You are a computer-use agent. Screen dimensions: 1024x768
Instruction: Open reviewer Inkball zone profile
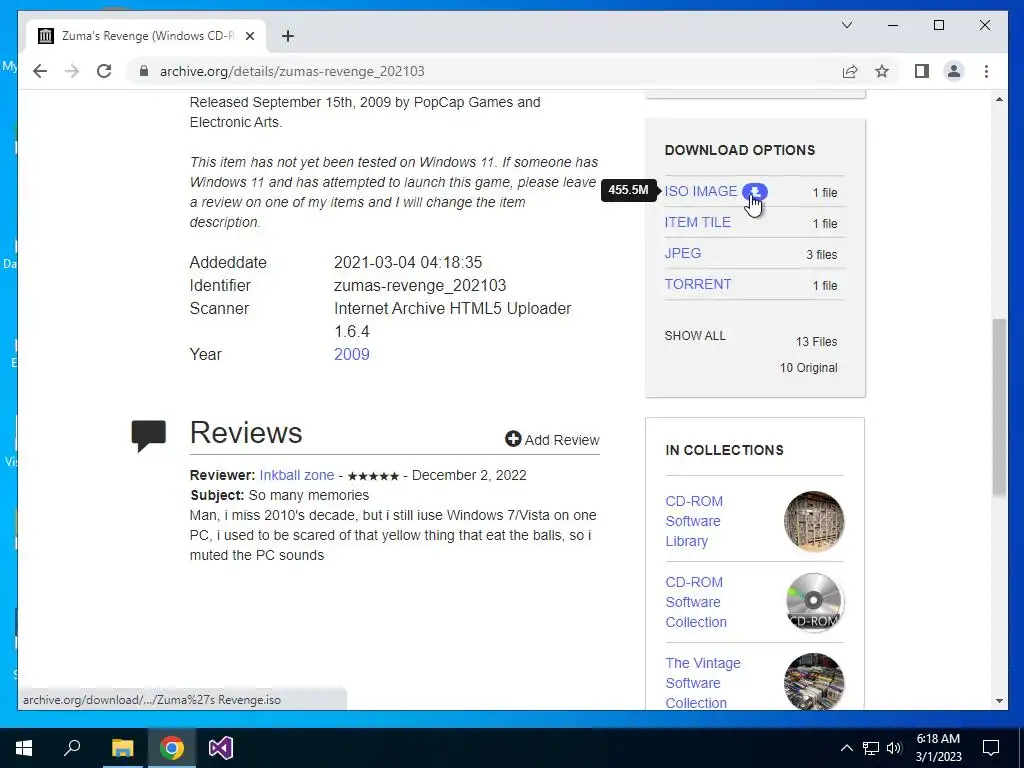(296, 475)
